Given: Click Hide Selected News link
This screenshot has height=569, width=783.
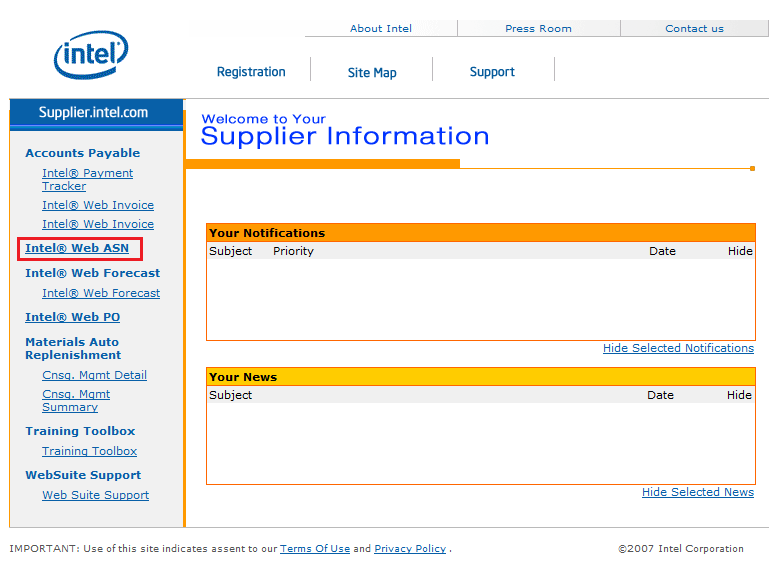Looking at the screenshot, I should pyautogui.click(x=698, y=492).
